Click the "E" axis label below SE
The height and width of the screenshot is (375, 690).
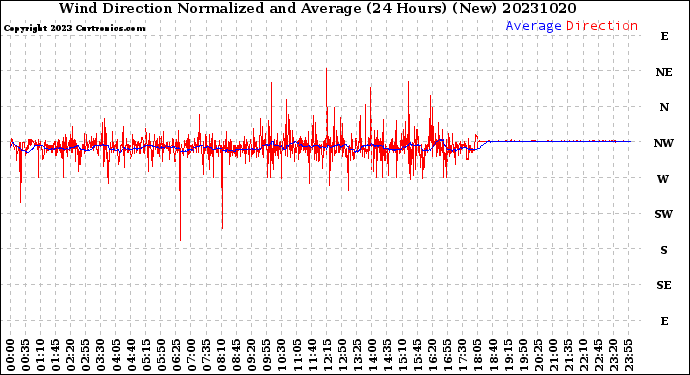click(x=664, y=321)
